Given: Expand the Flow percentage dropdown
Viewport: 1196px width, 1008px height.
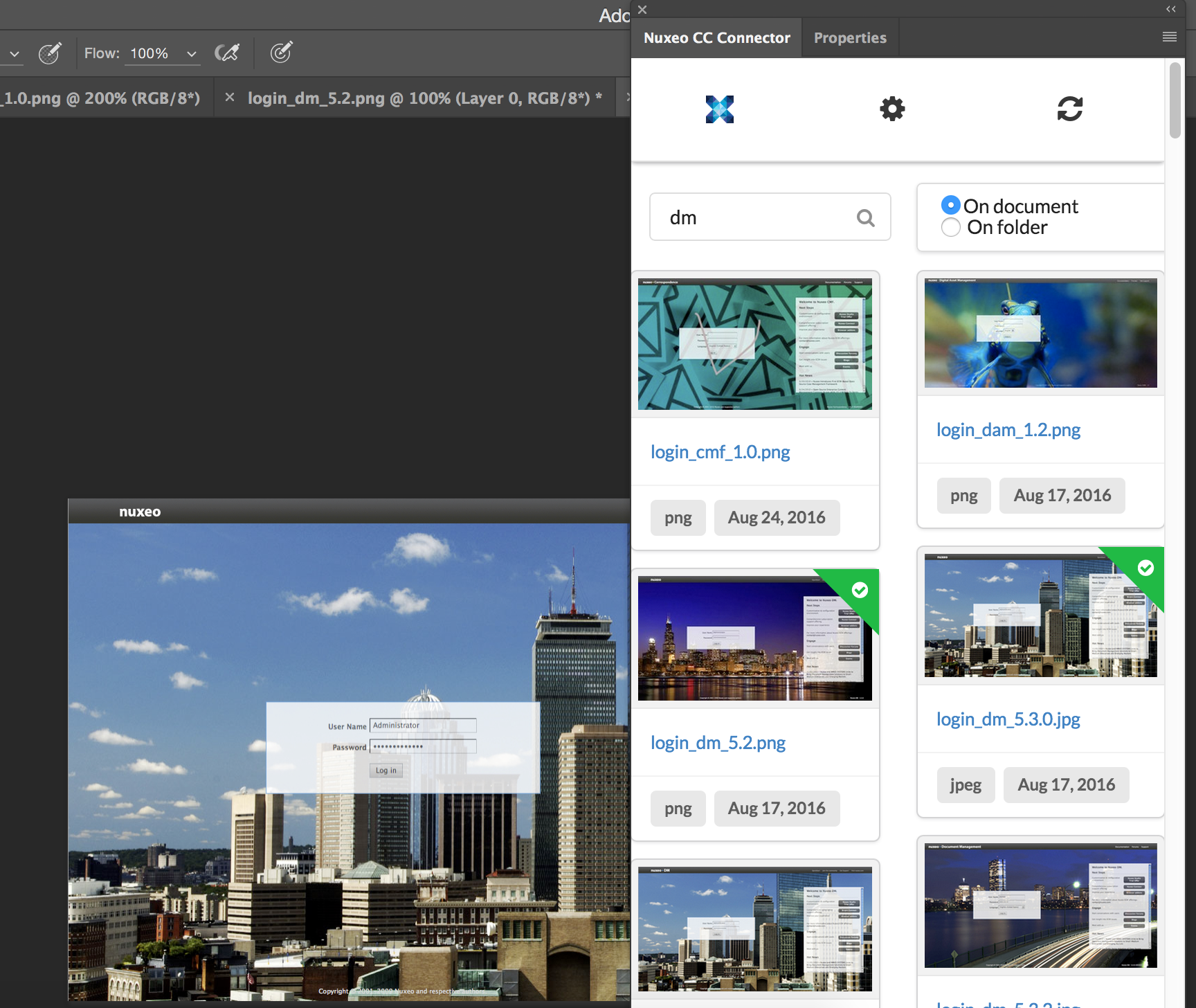Looking at the screenshot, I should point(192,53).
